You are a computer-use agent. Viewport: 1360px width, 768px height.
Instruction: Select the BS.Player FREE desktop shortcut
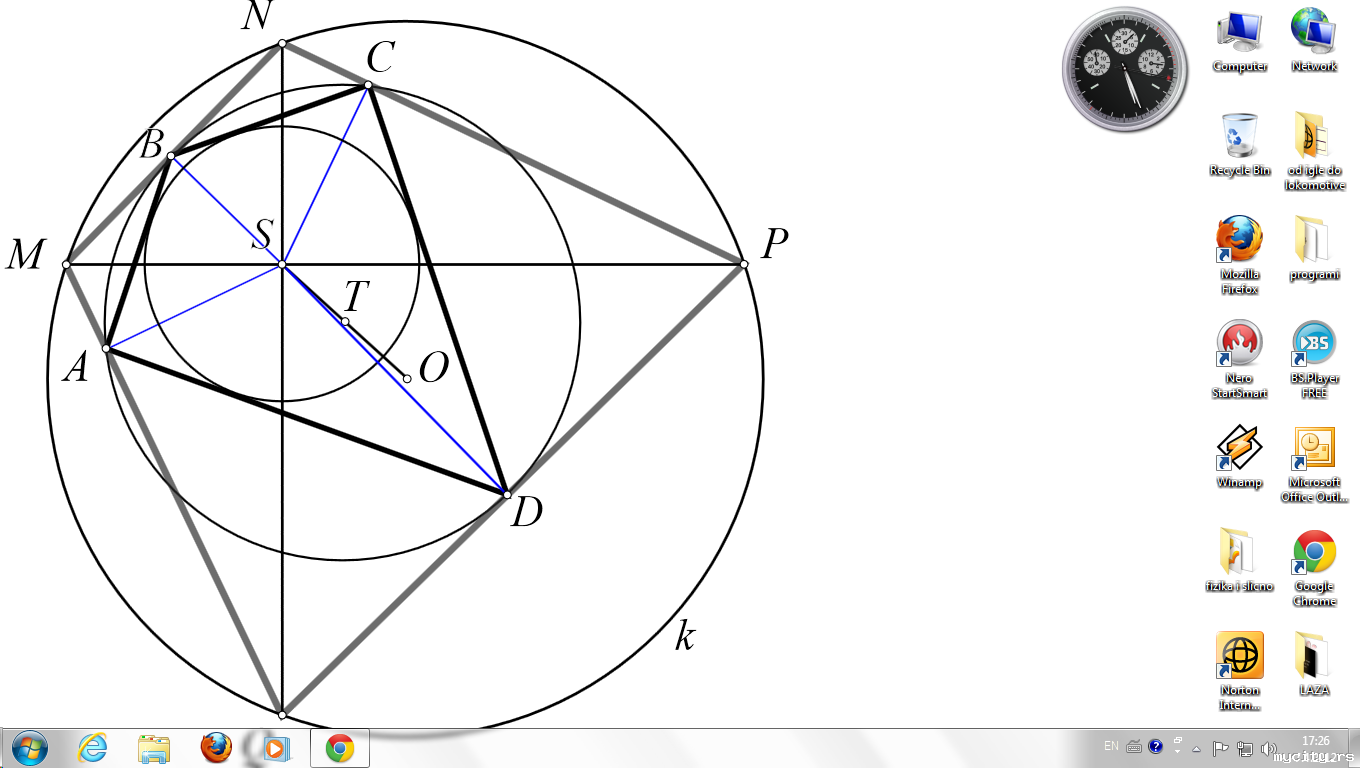(1314, 359)
